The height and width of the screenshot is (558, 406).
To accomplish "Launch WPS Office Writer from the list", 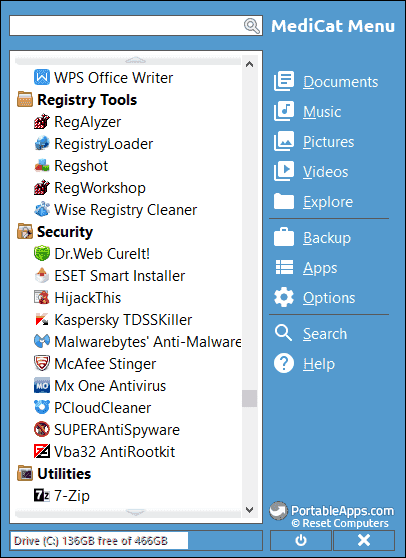I will (114, 77).
